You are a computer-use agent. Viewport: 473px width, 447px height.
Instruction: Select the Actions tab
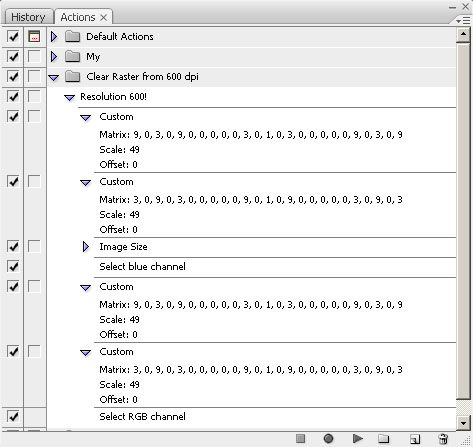(78, 17)
